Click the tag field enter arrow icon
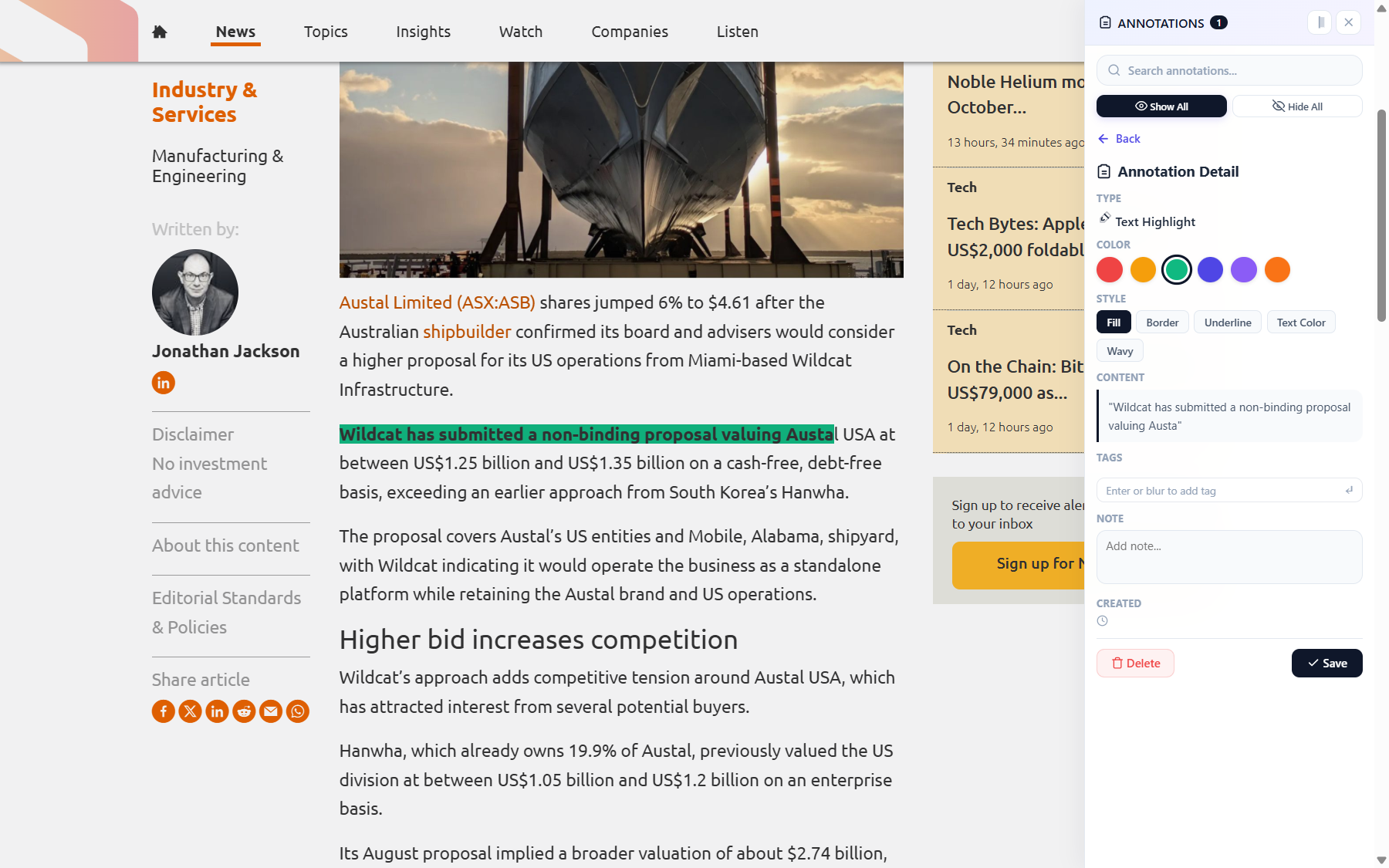The image size is (1389, 868). click(x=1349, y=491)
